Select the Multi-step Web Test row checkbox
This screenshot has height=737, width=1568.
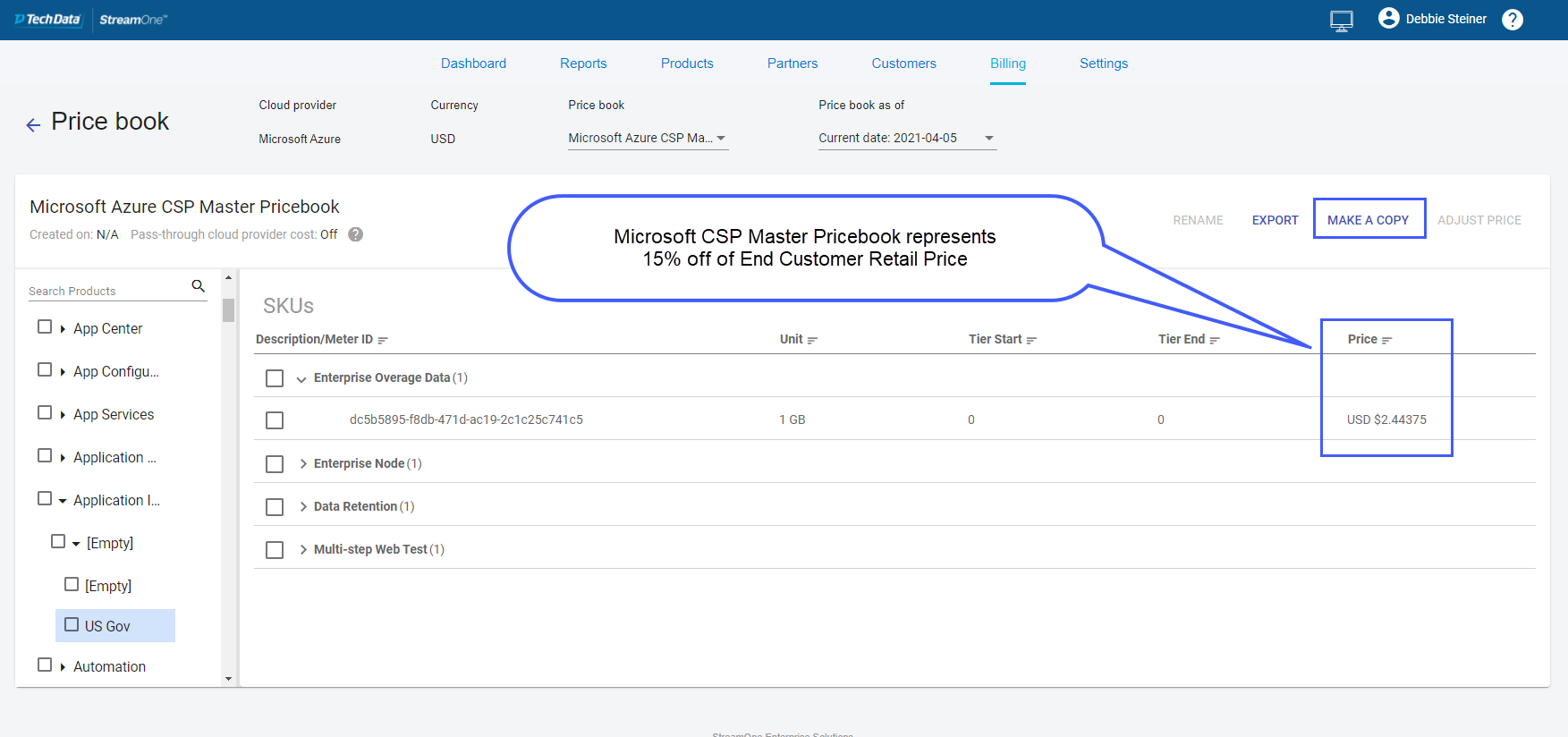tap(275, 550)
